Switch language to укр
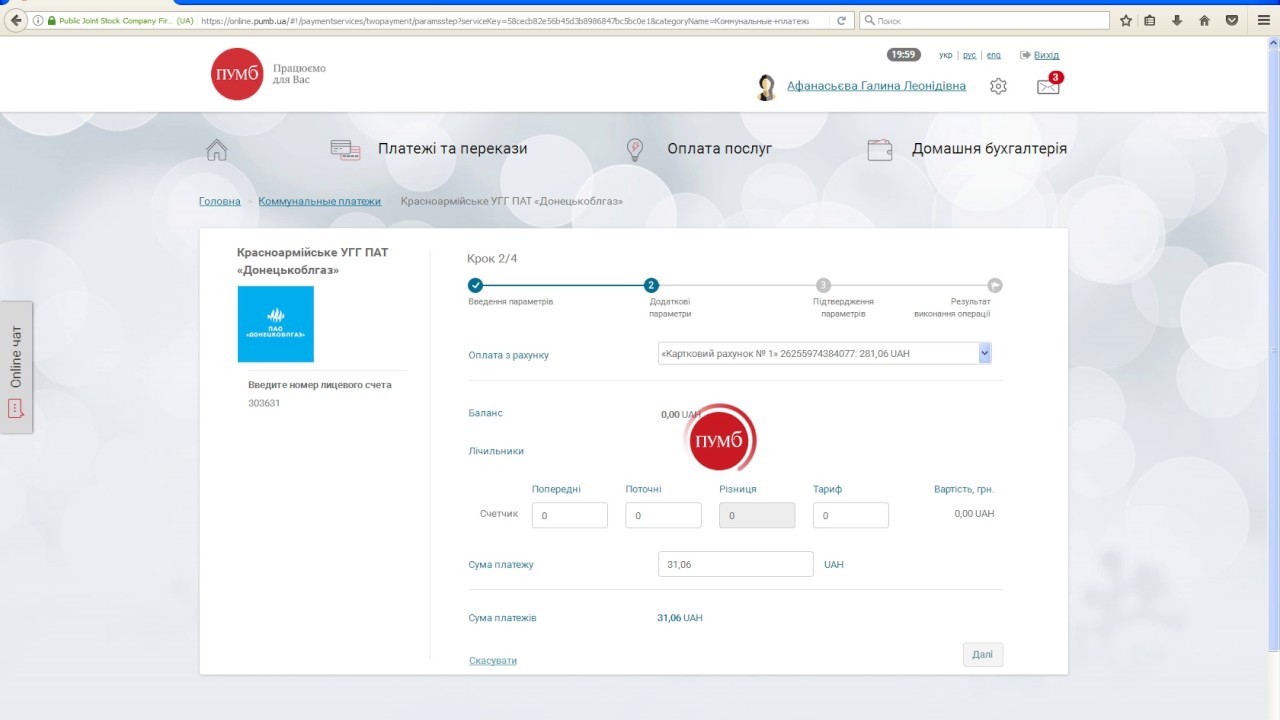This screenshot has height=720, width=1280. [x=946, y=55]
